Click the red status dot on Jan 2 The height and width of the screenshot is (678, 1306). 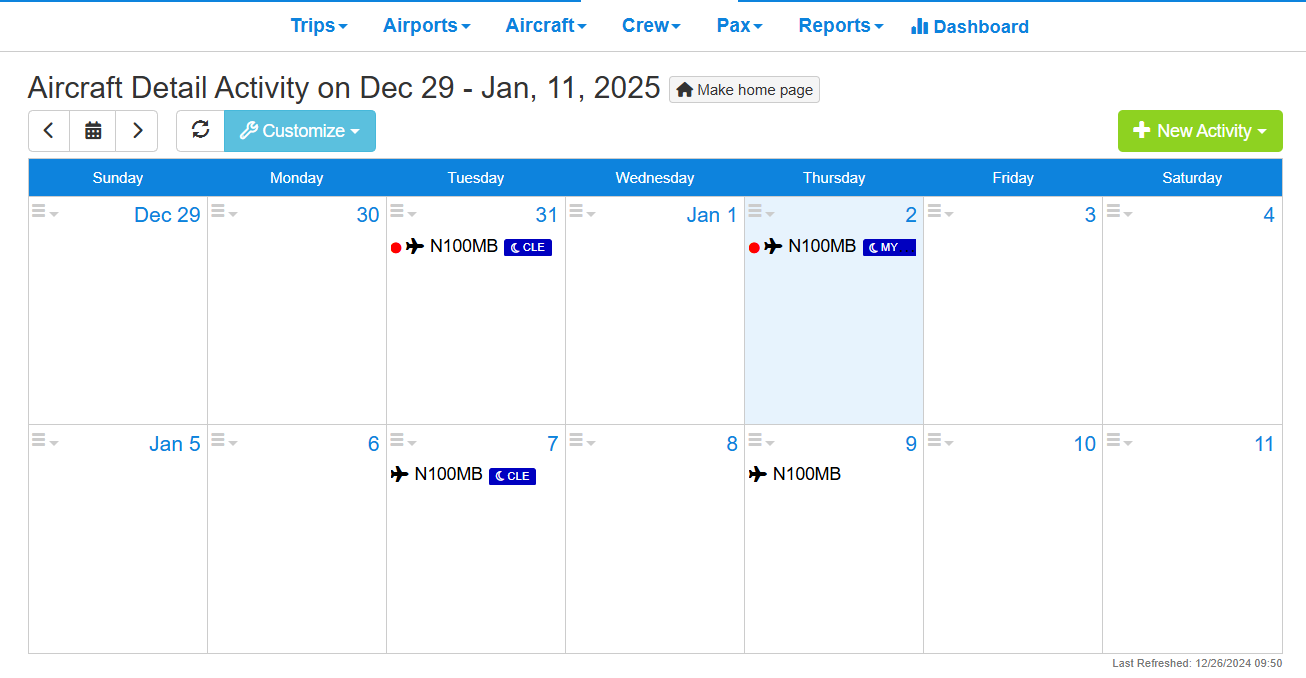[754, 248]
